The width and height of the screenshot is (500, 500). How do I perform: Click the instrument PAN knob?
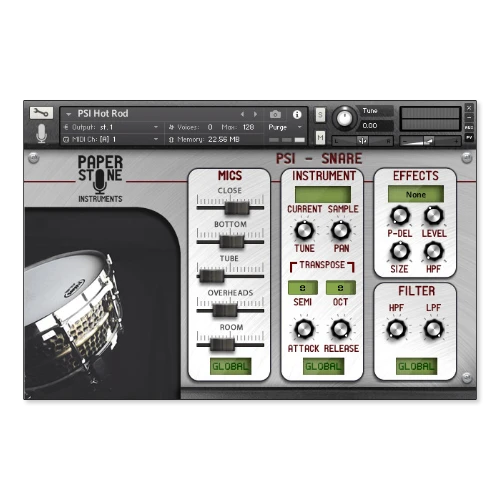[341, 230]
